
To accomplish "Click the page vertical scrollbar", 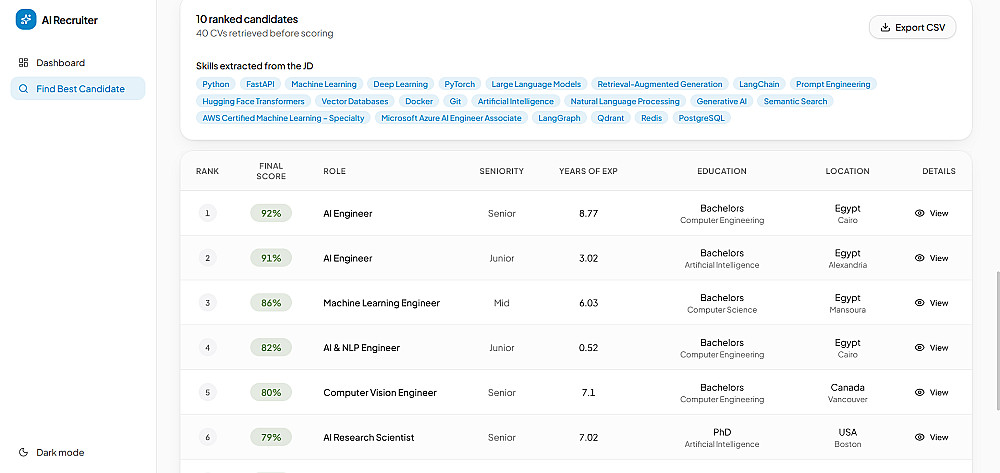I will pos(996,341).
